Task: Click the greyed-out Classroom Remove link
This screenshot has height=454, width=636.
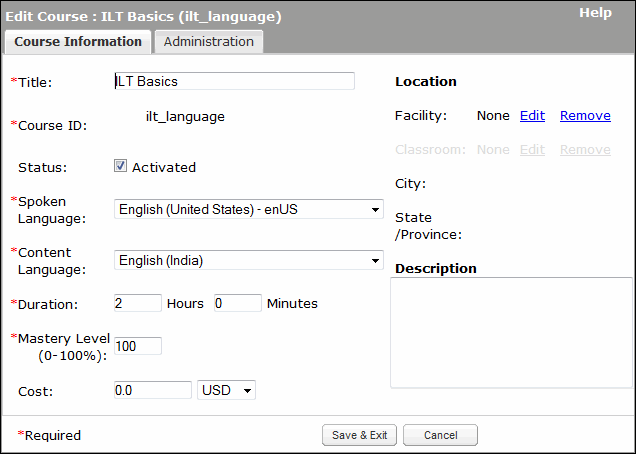Action: pyautogui.click(x=585, y=150)
